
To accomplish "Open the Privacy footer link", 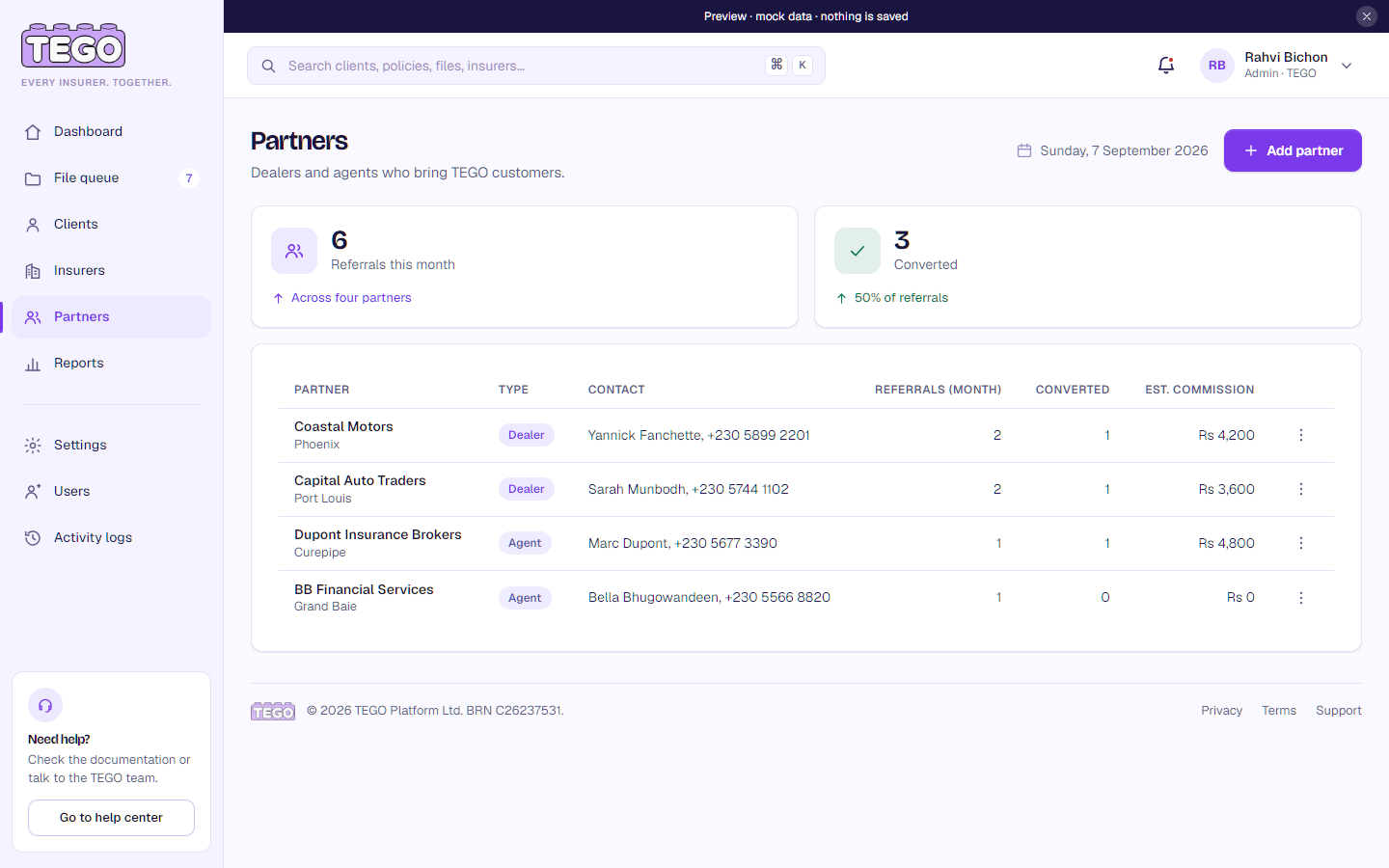I will click(1221, 711).
